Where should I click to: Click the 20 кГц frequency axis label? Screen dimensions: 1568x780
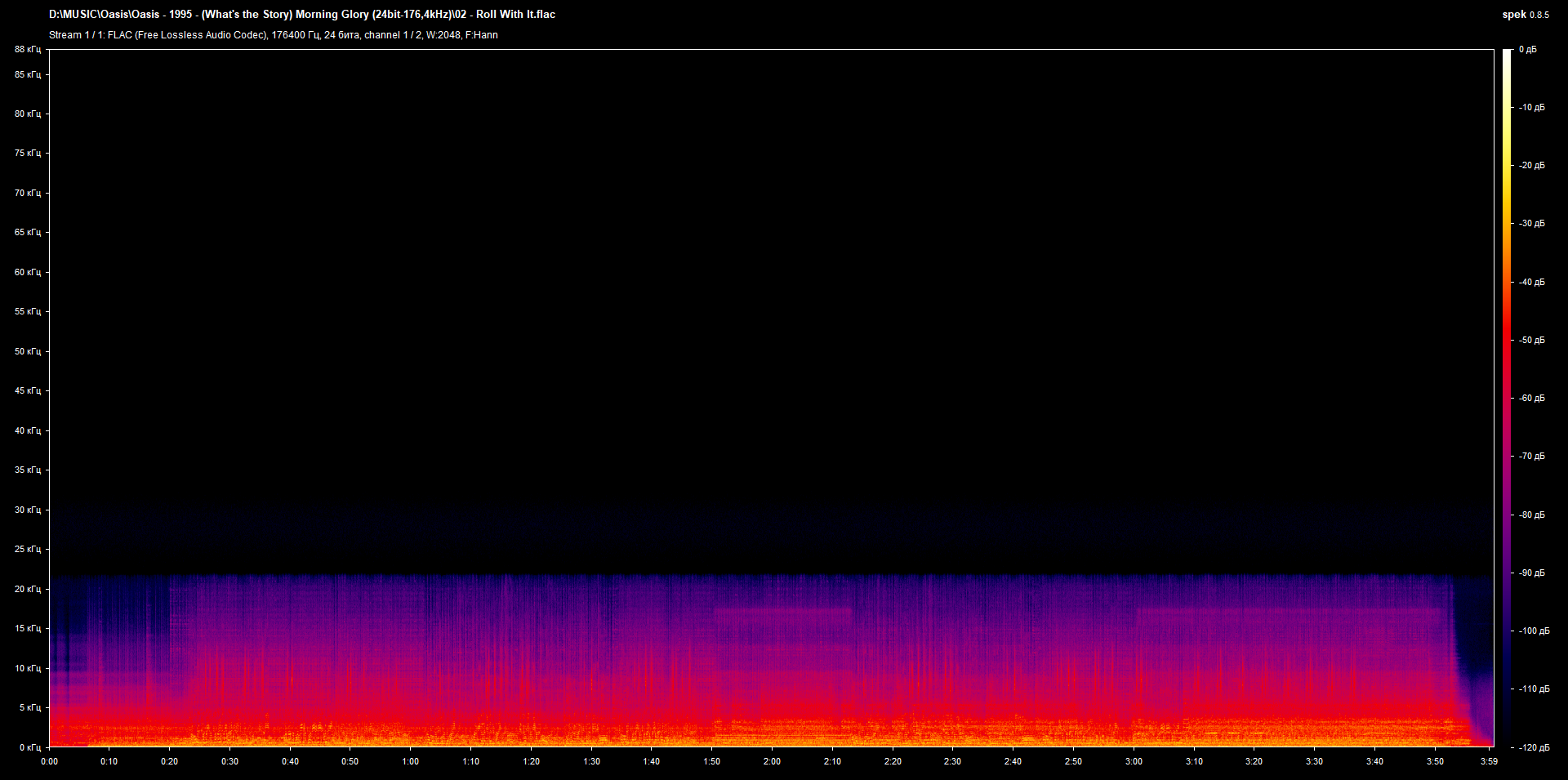[27, 589]
